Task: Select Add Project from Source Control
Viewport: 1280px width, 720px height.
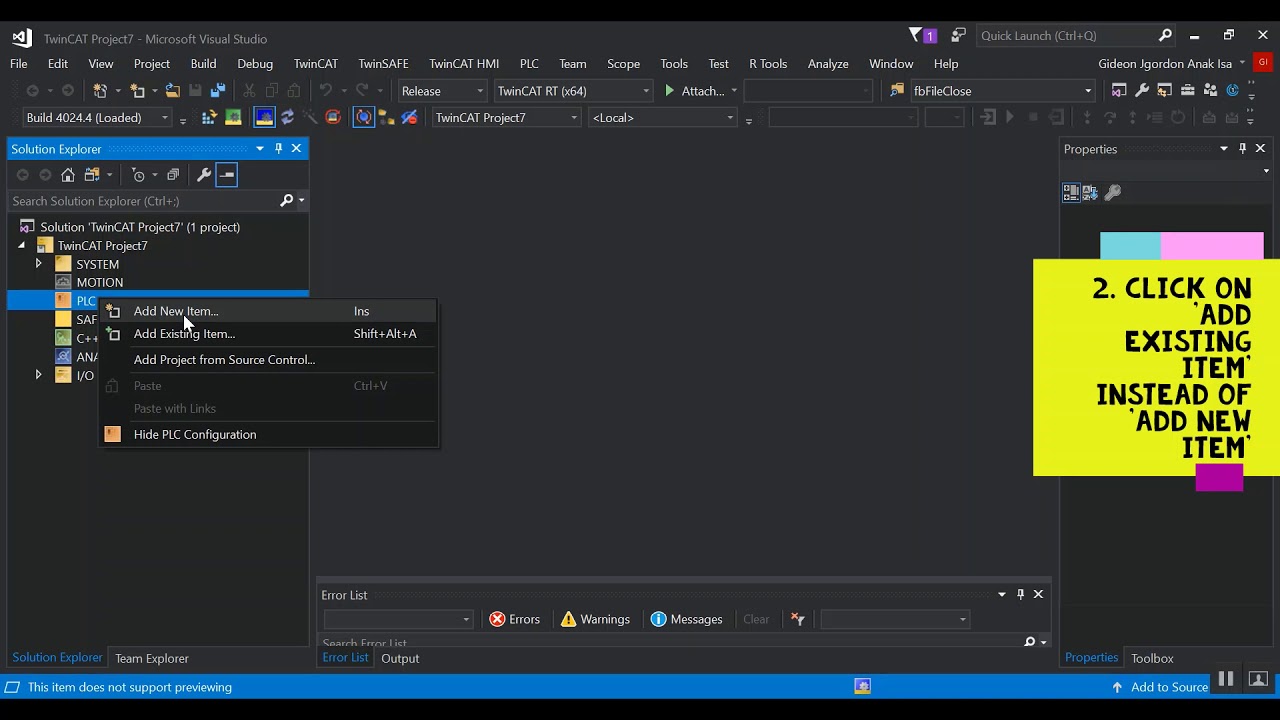Action: pyautogui.click(x=268, y=360)
